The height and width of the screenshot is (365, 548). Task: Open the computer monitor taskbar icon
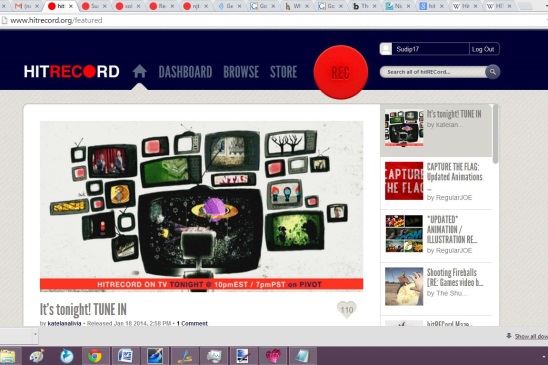point(214,356)
